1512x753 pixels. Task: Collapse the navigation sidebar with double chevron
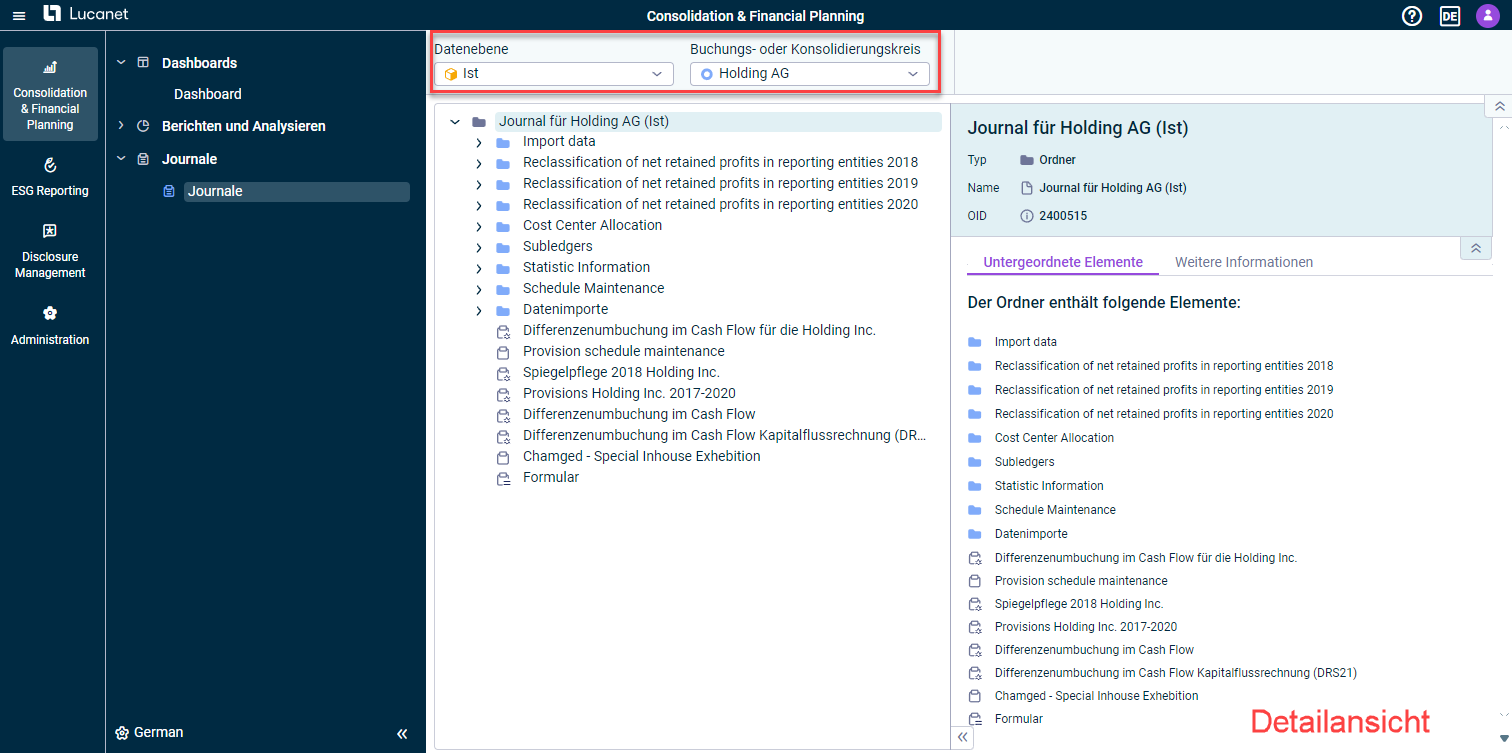click(402, 733)
